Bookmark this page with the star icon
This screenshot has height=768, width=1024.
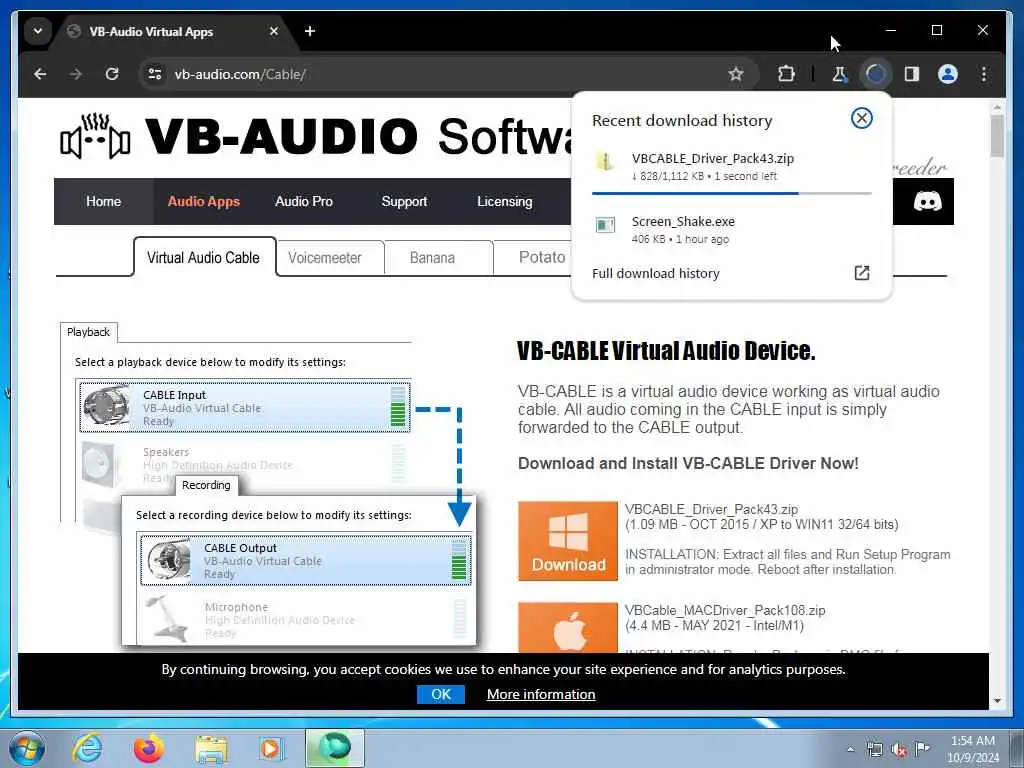(x=736, y=74)
